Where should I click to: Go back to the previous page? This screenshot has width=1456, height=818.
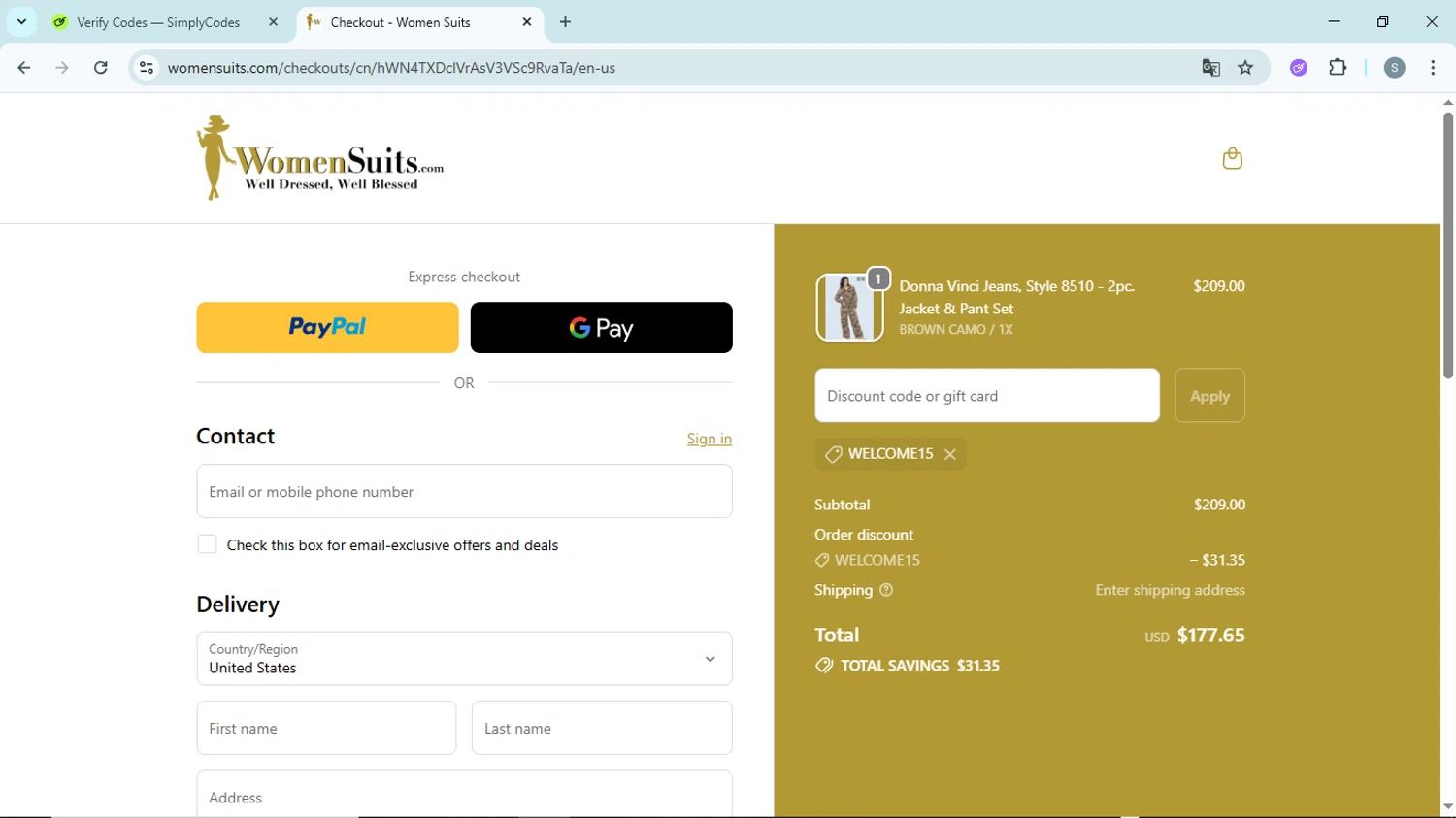click(x=24, y=68)
